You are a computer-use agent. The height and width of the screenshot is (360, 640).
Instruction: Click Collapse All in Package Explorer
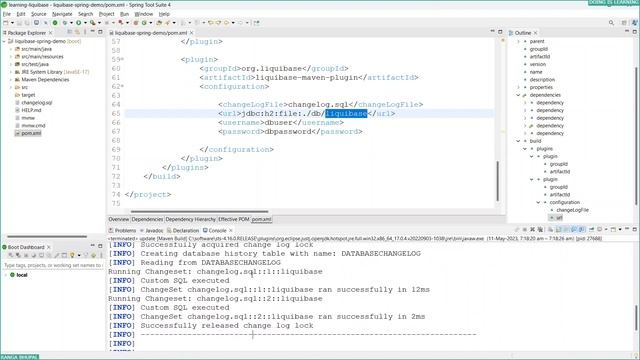(x=69, y=32)
